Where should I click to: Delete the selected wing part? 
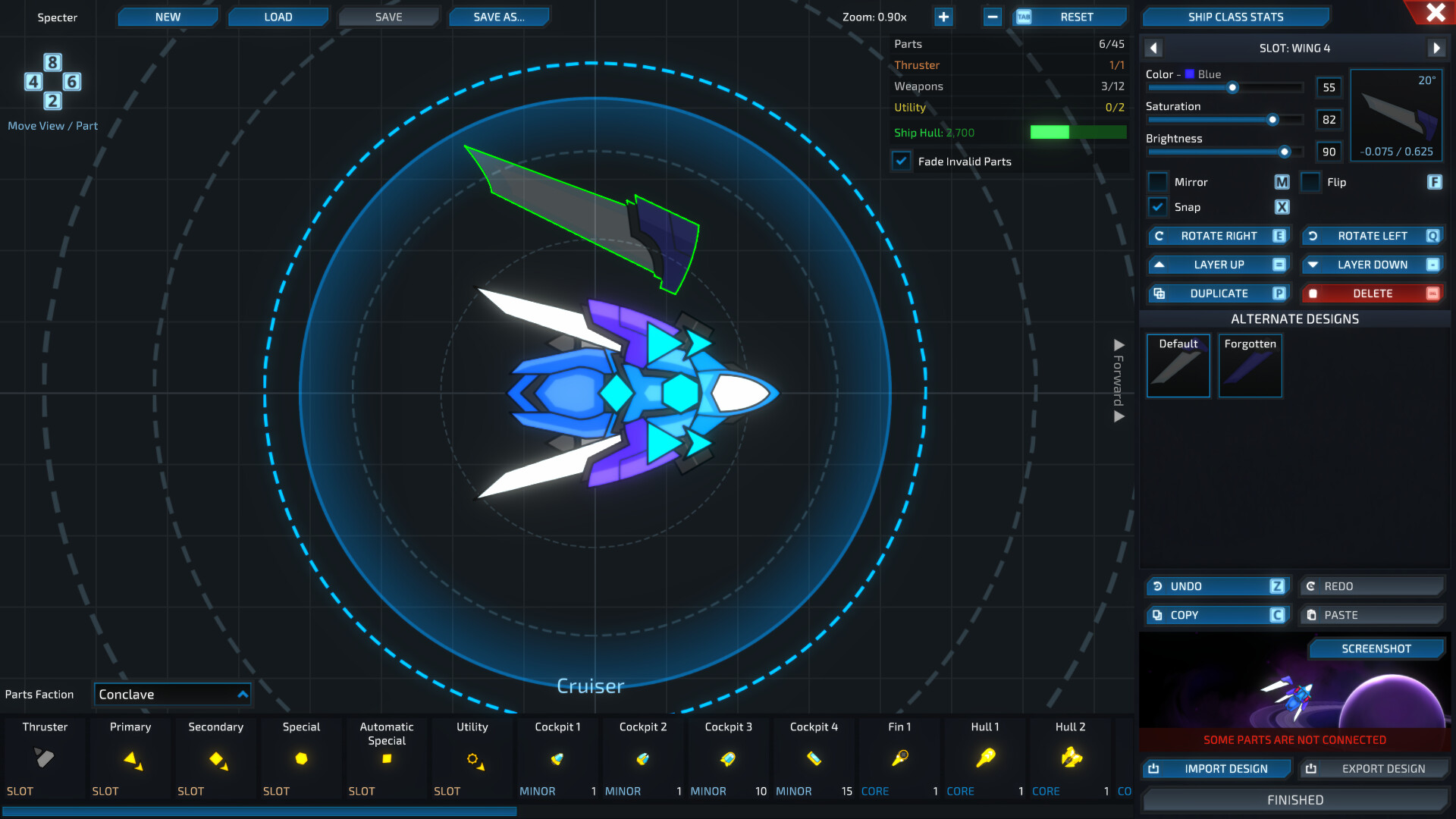(1373, 293)
